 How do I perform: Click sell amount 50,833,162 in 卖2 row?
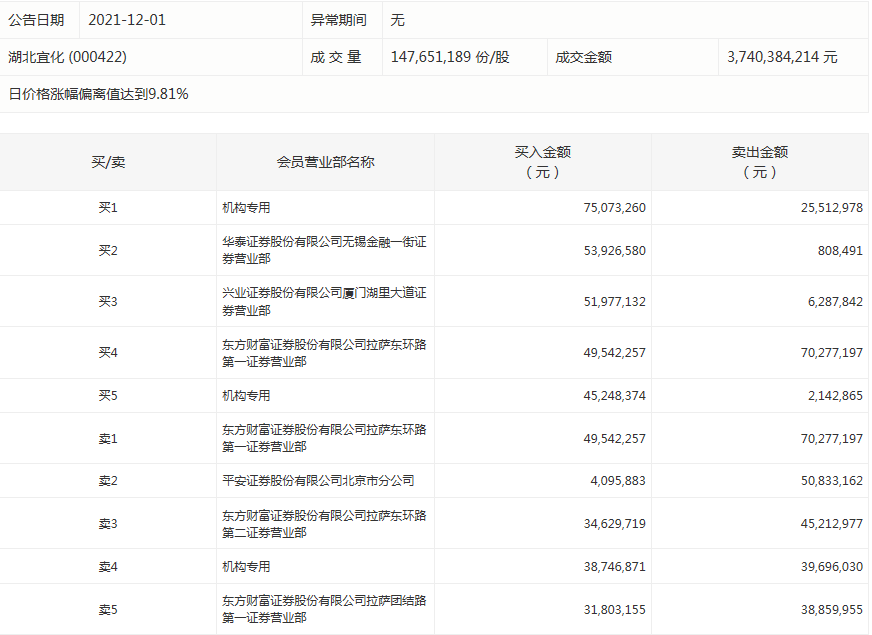[826, 481]
